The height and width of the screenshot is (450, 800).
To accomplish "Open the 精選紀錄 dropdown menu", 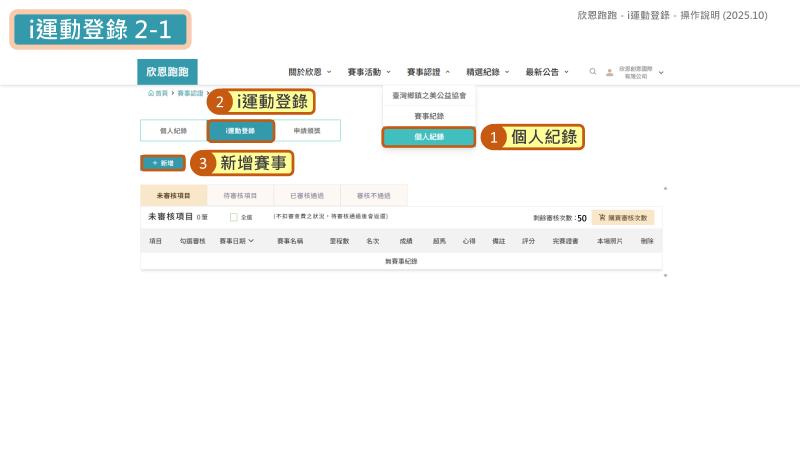I will pos(488,72).
